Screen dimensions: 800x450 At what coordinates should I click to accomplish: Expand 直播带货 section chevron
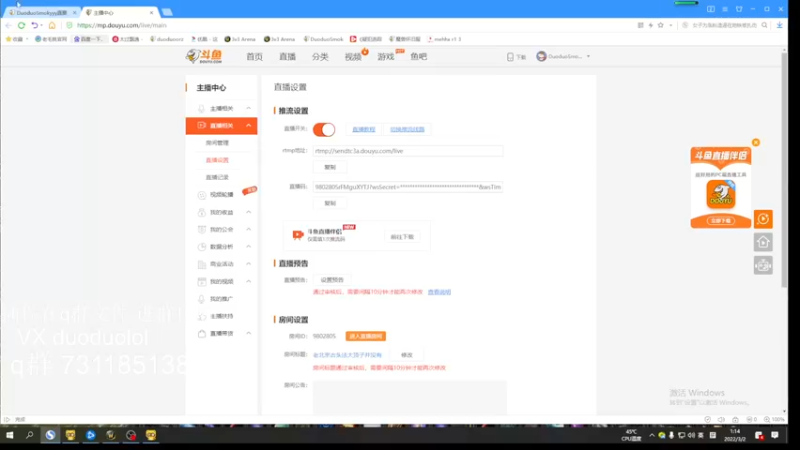(248, 333)
